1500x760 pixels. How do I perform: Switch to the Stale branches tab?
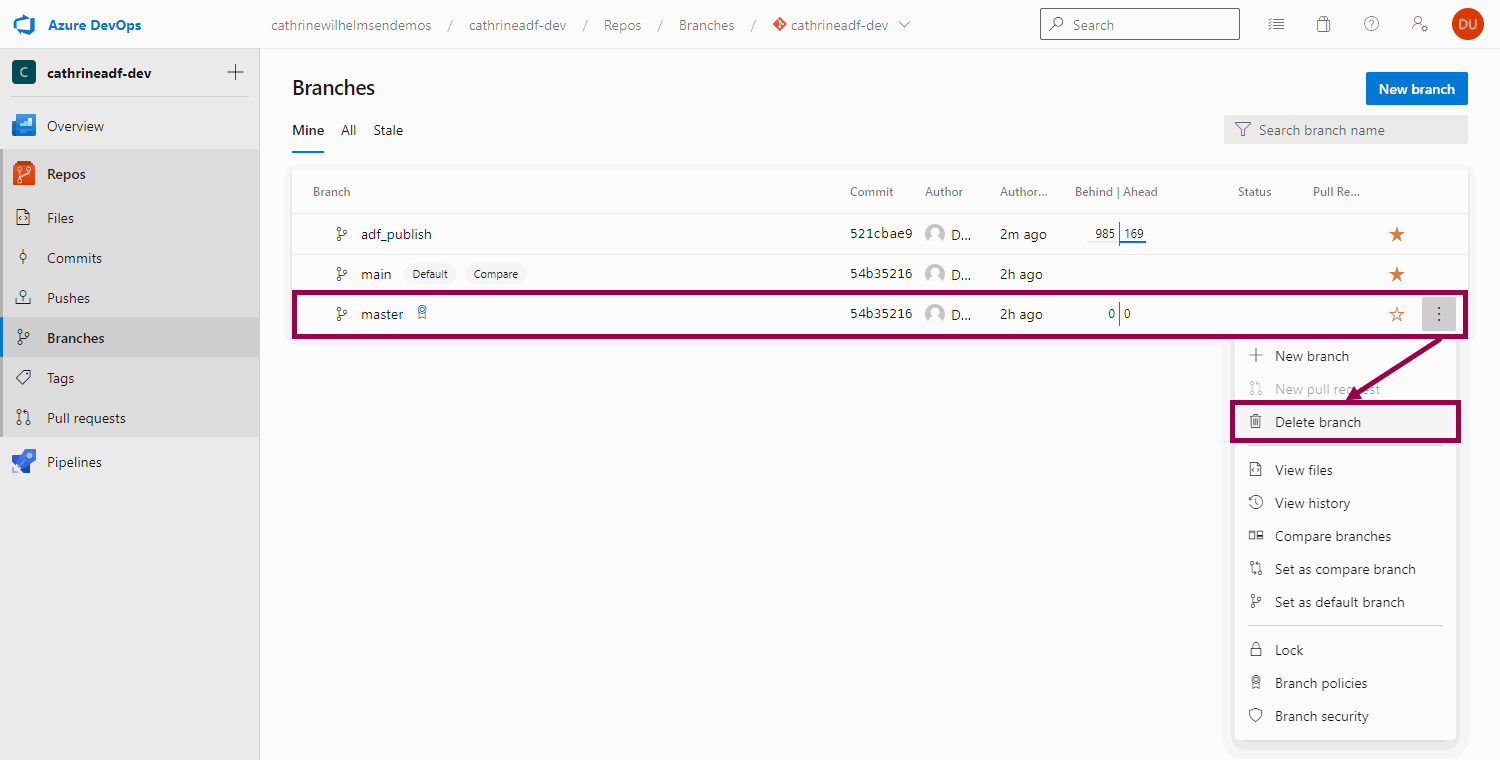388,130
